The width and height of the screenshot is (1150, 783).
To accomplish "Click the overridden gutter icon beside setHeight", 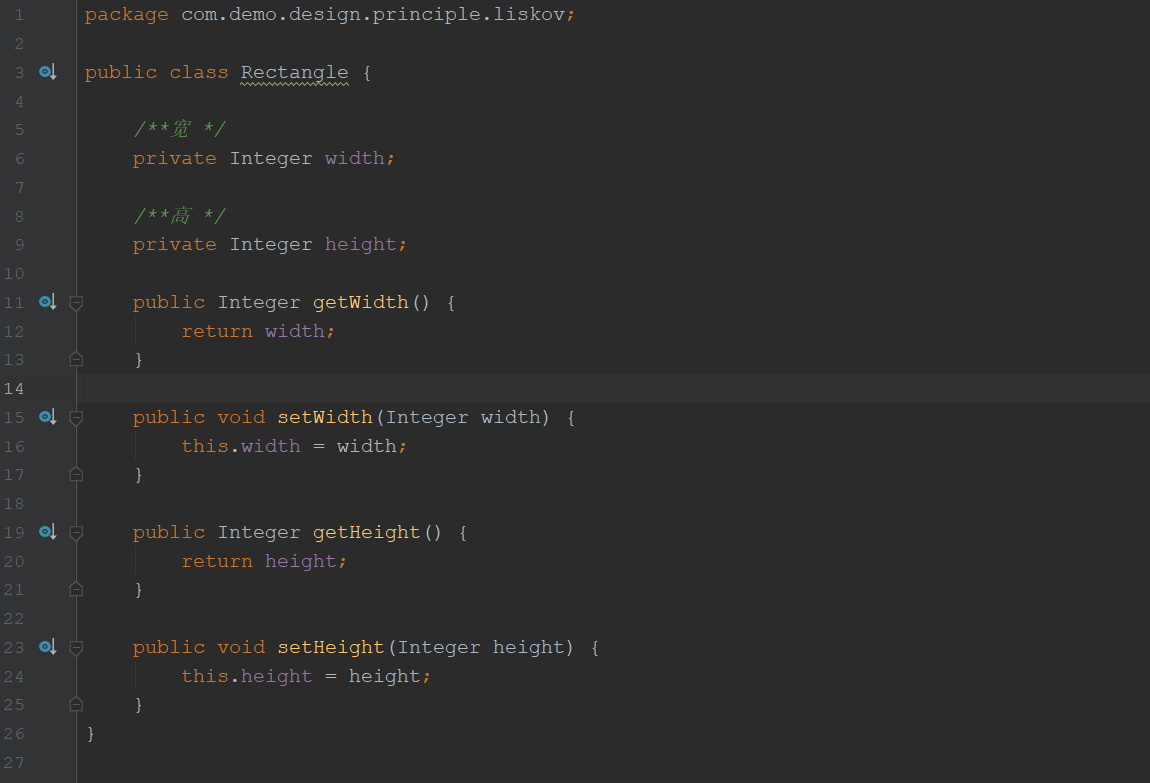I will tap(47, 647).
